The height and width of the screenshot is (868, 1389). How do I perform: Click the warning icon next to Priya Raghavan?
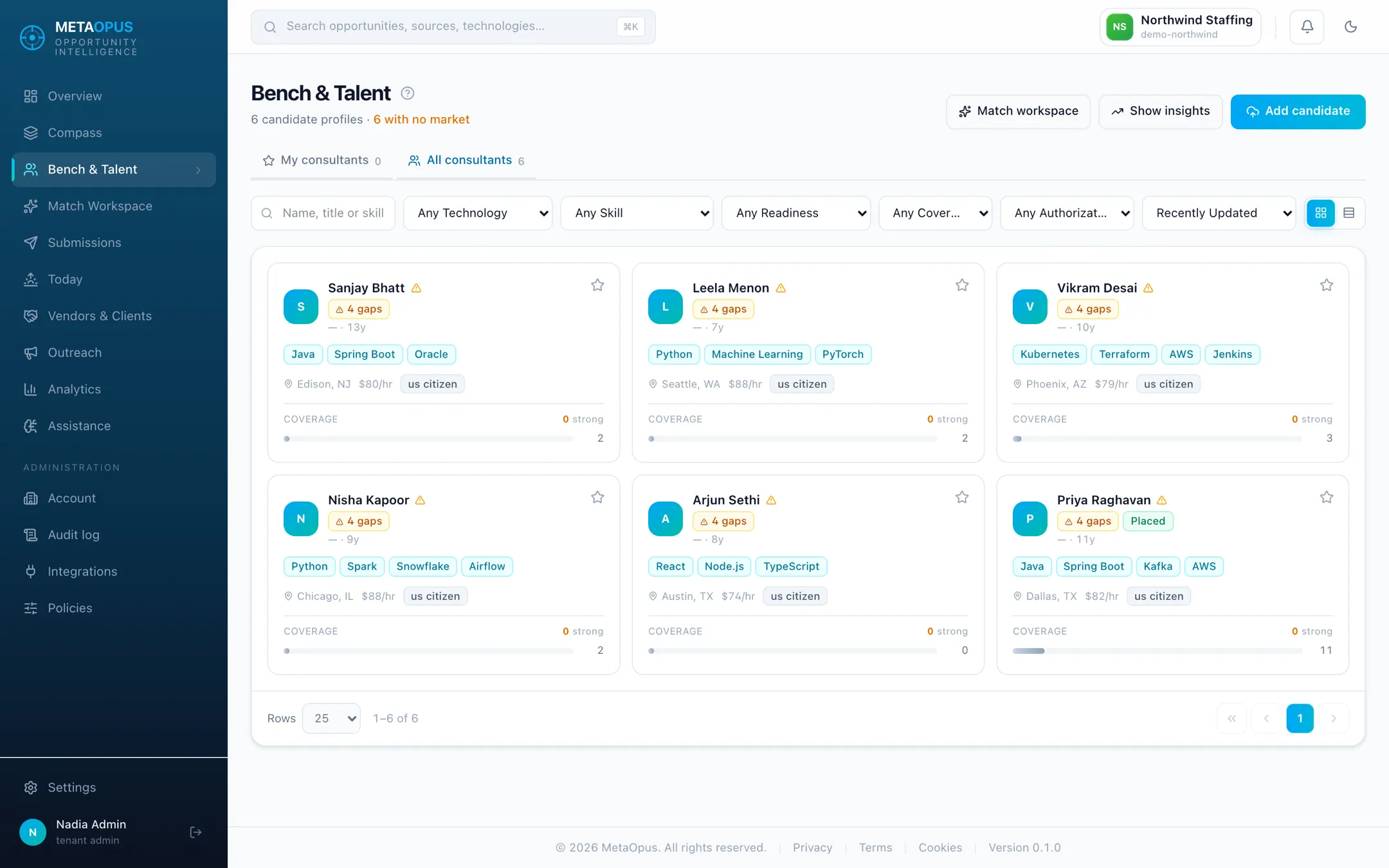point(1162,500)
